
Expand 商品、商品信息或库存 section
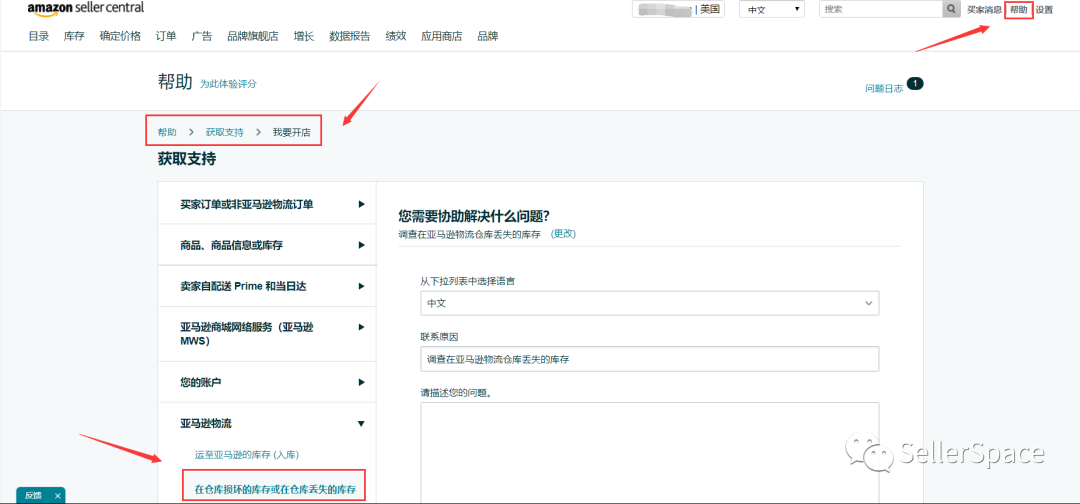[267, 245]
